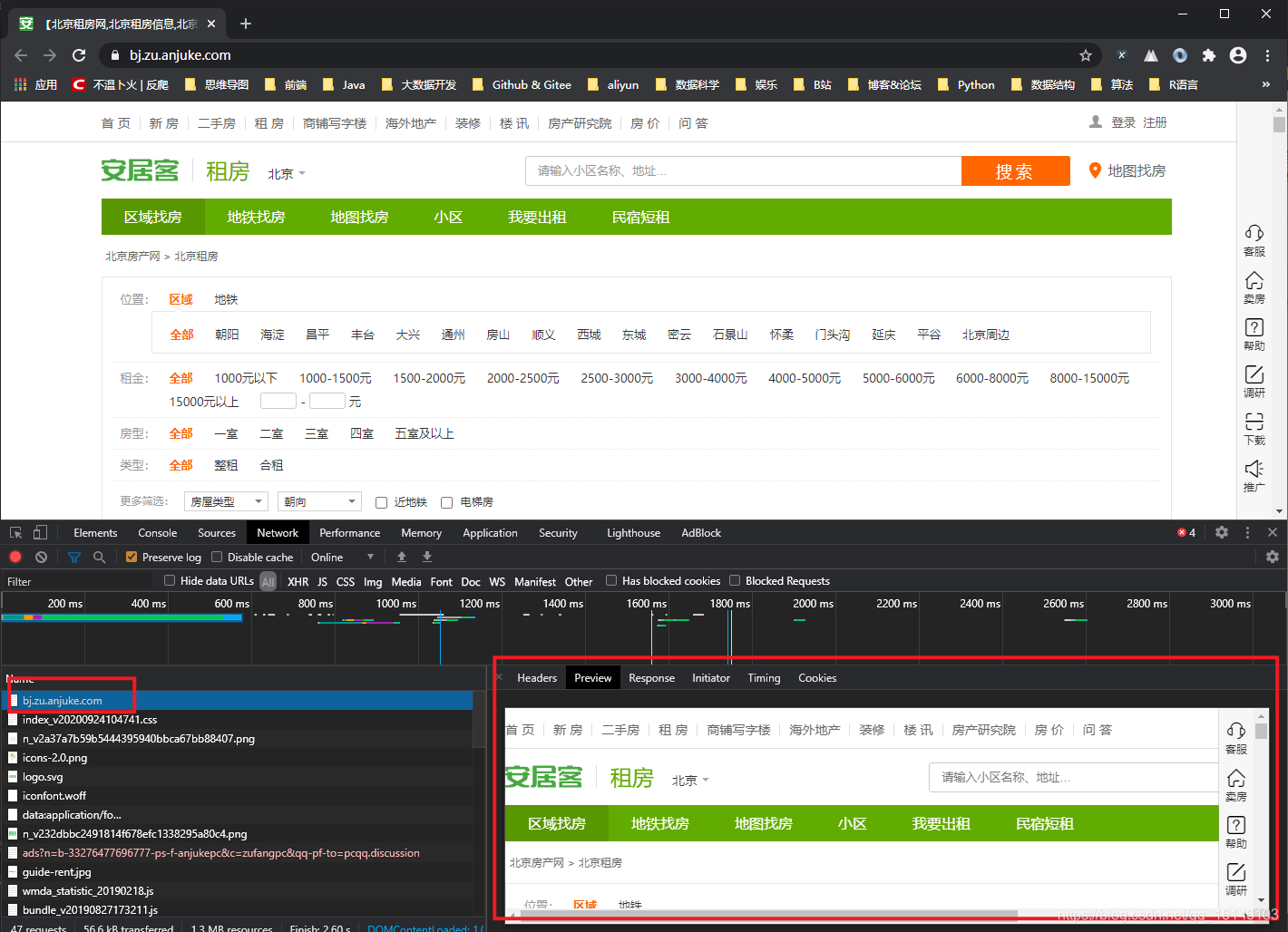1288x932 pixels.
Task: Open the Online throttling dropdown
Action: [x=342, y=557]
